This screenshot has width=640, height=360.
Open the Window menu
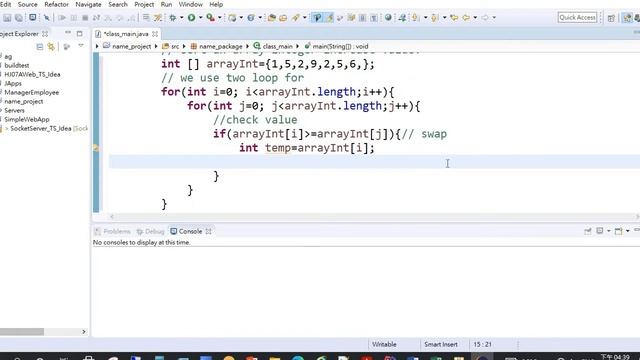click(x=191, y=4)
